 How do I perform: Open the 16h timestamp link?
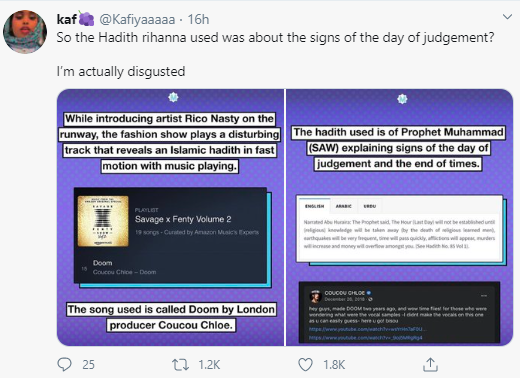pos(198,19)
